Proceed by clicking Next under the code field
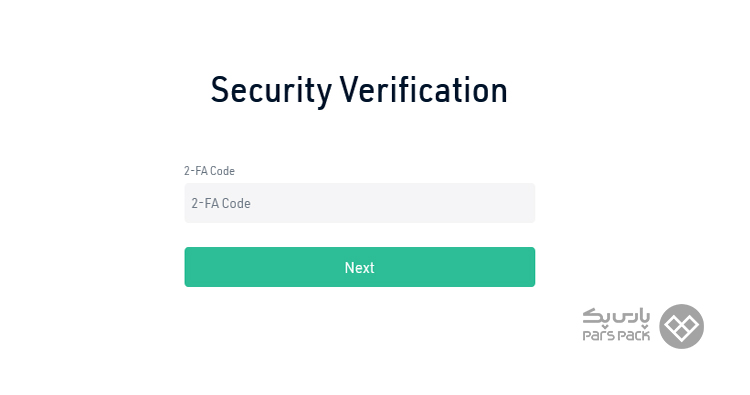 point(360,267)
